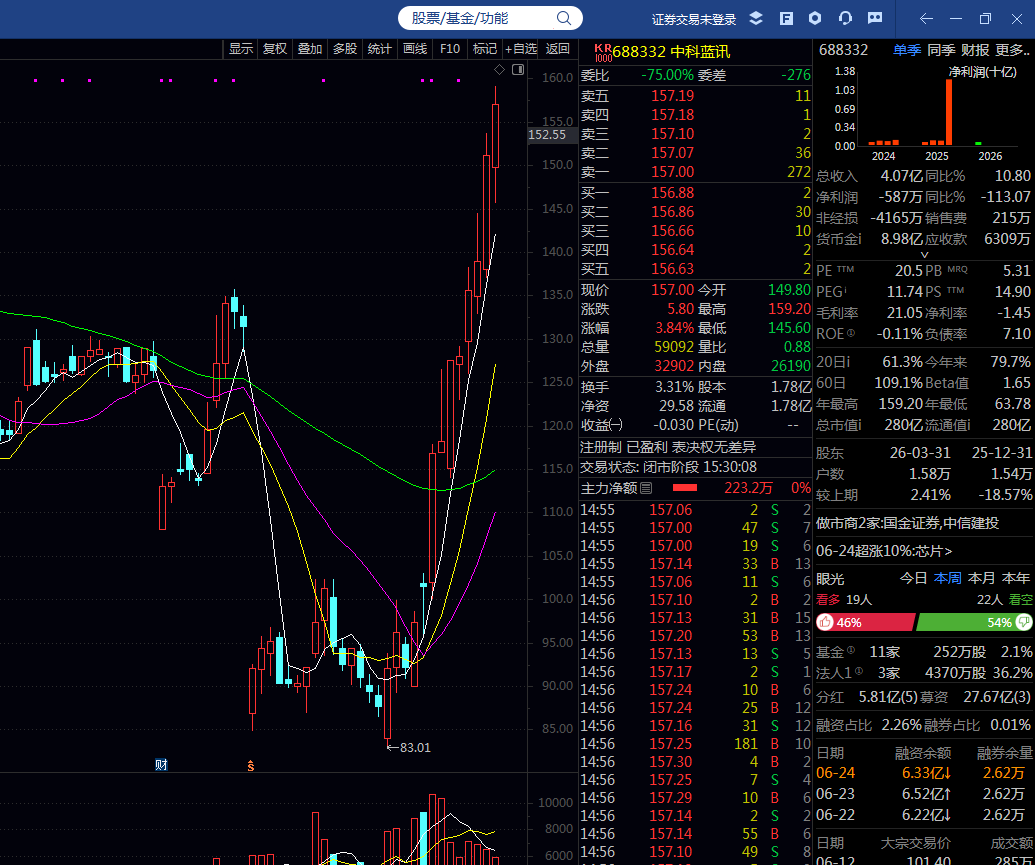Screen dimensions: 1035x865
Task: Open the 复权 toolbar item
Action: (275, 49)
